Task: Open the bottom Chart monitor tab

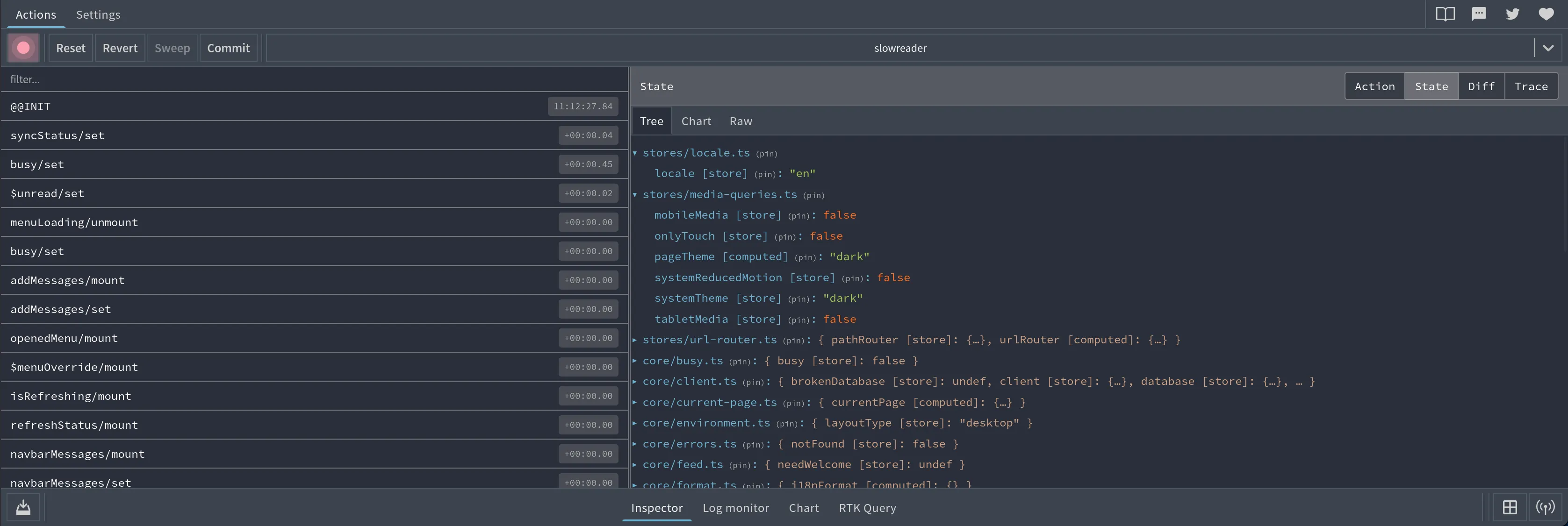Action: click(x=804, y=508)
